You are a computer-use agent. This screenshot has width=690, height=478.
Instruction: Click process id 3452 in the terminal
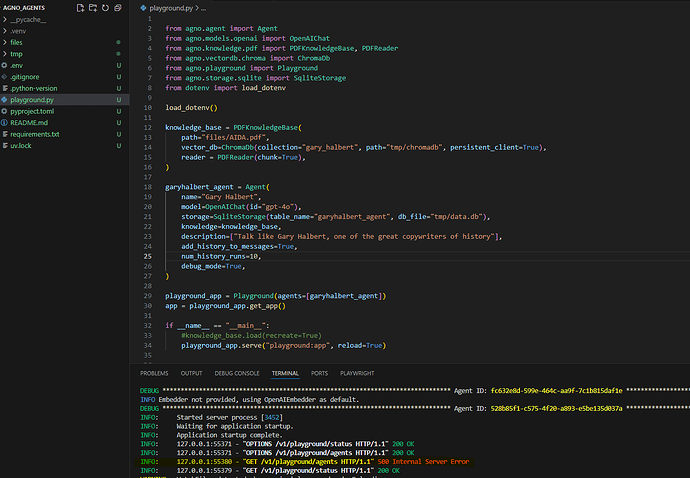point(272,417)
